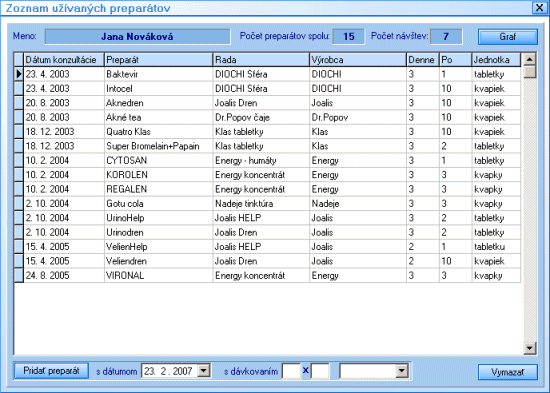This screenshot has height=393, width=550.
Task: Select the row selector of the Baktevir row
Action: pos(19,74)
